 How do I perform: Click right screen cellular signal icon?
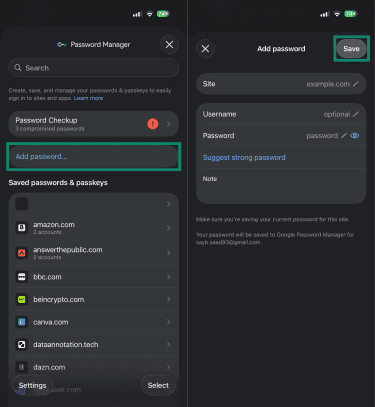(x=324, y=14)
